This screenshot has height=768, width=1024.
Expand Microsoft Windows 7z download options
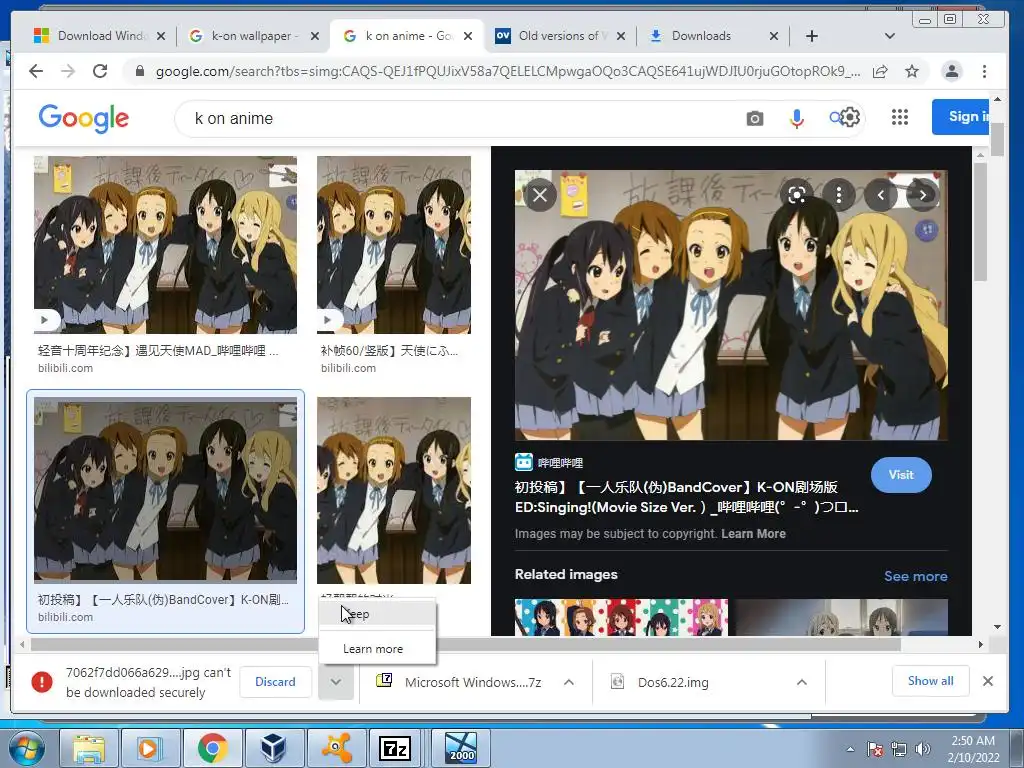569,682
